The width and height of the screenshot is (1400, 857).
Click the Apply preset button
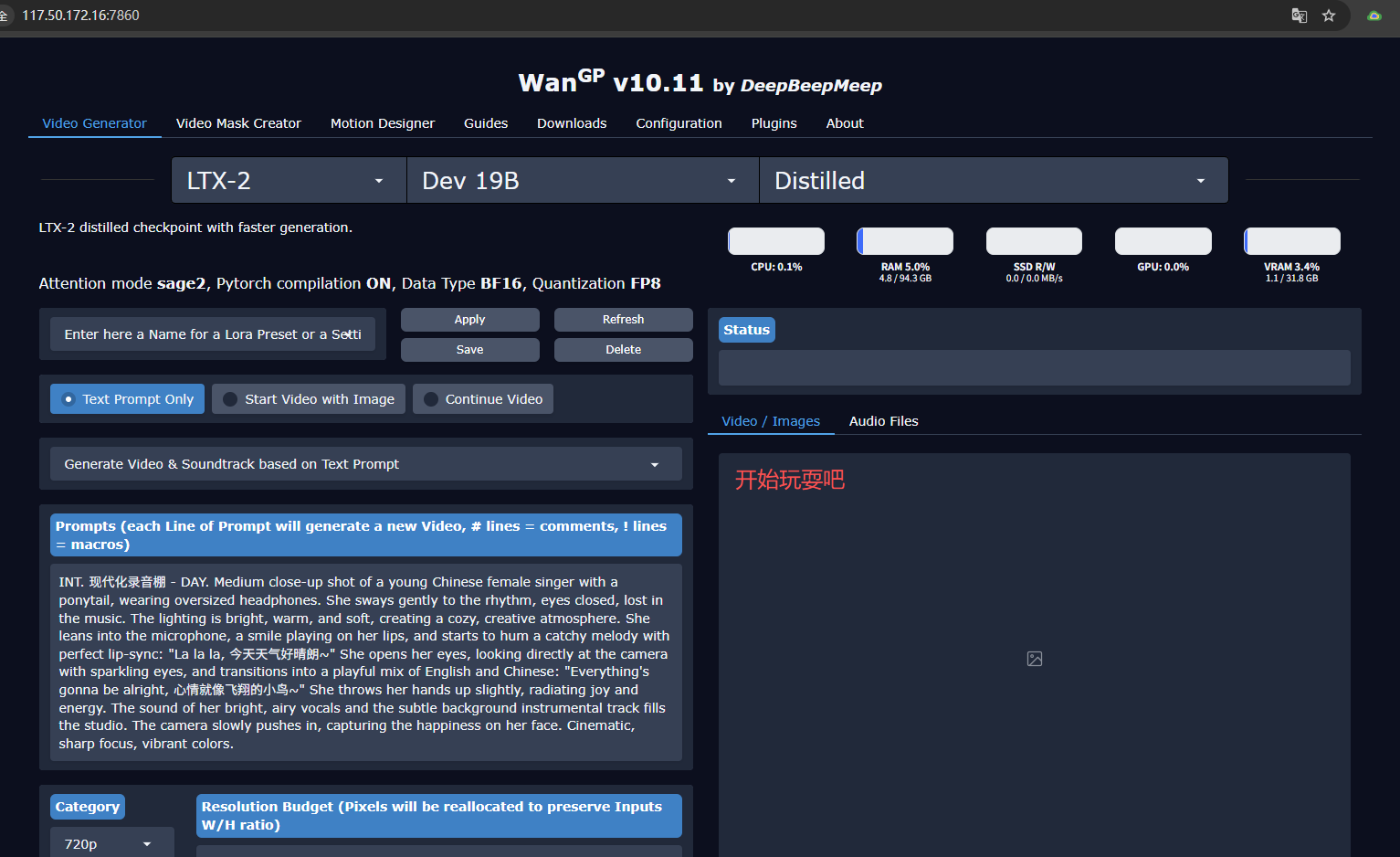pyautogui.click(x=469, y=320)
